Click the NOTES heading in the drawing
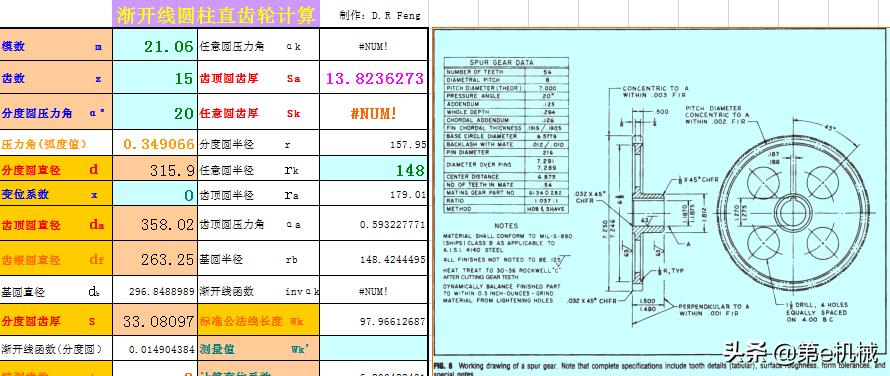The width and height of the screenshot is (890, 376). [x=505, y=225]
